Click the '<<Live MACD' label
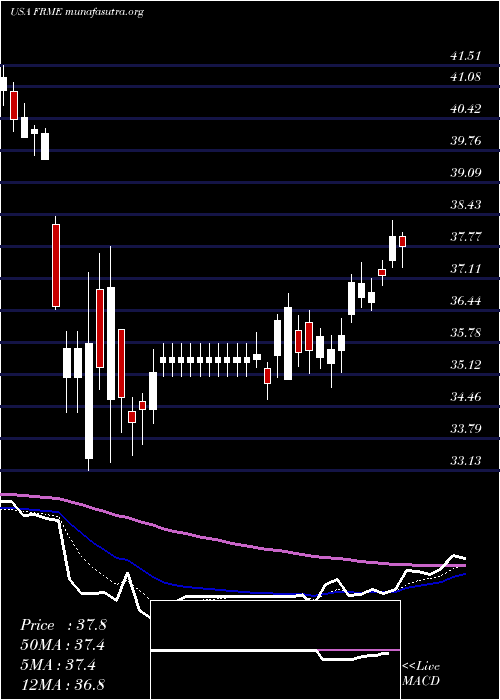The width and height of the screenshot is (500, 700). 421,674
